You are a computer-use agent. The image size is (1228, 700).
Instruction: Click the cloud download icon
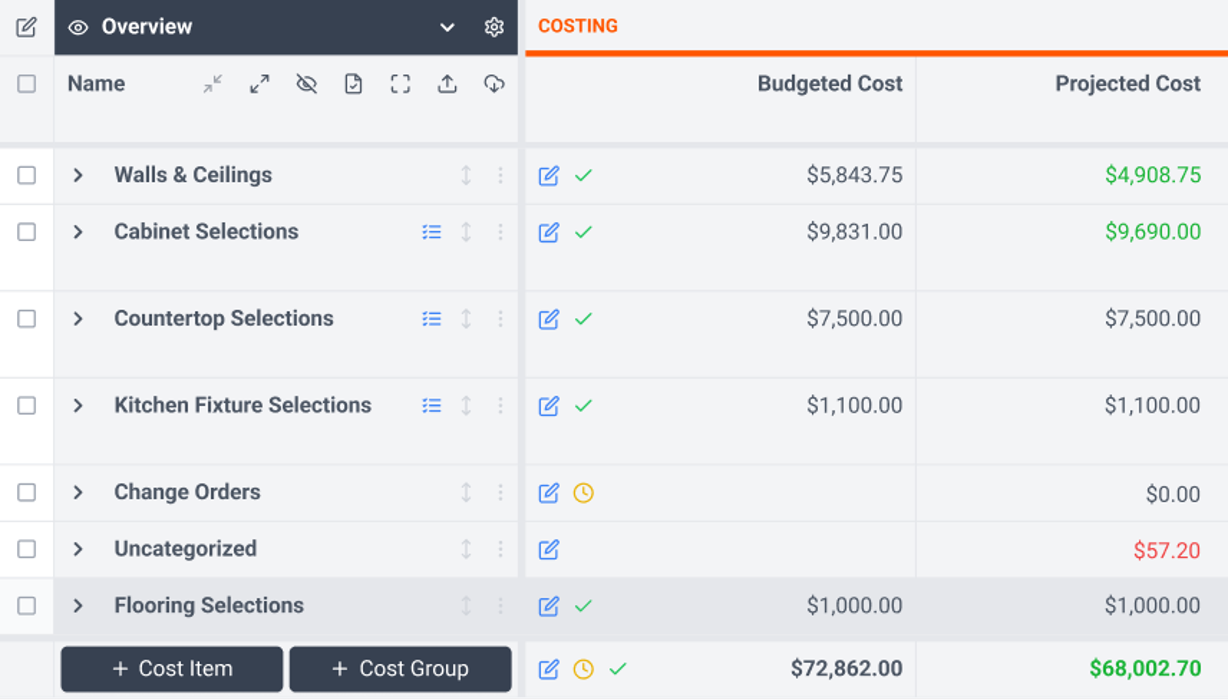click(494, 85)
